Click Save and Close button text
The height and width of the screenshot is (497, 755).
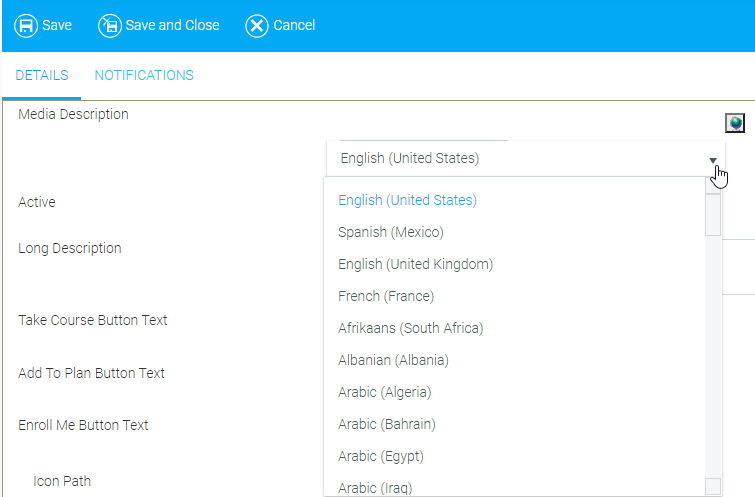point(172,25)
